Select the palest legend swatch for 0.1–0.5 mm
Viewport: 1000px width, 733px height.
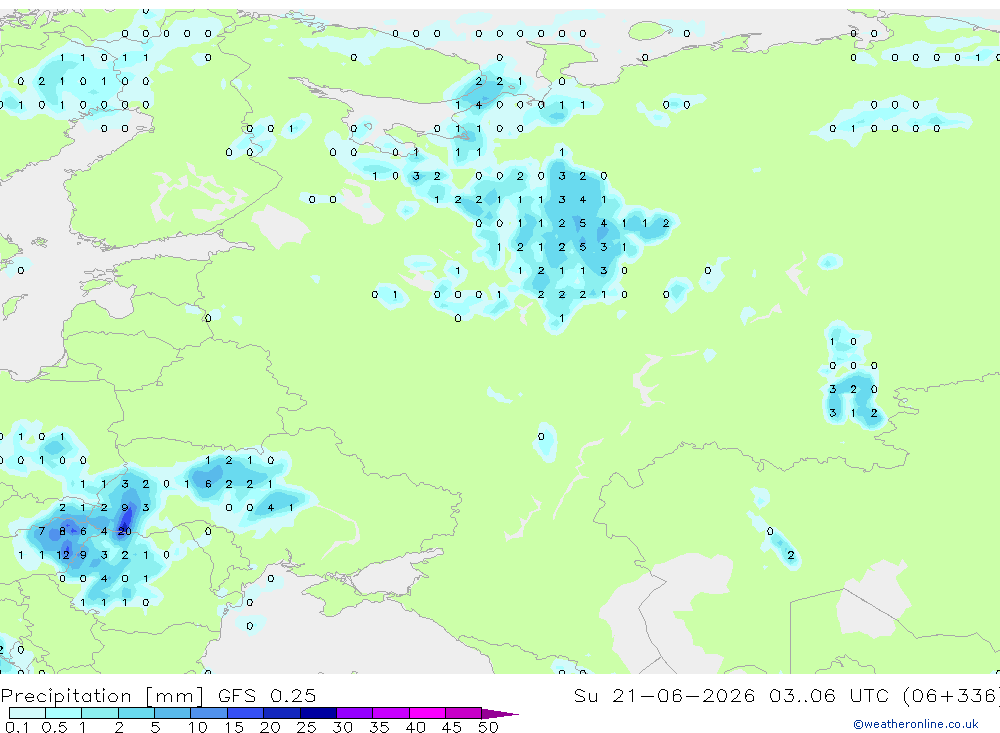[x=27, y=713]
